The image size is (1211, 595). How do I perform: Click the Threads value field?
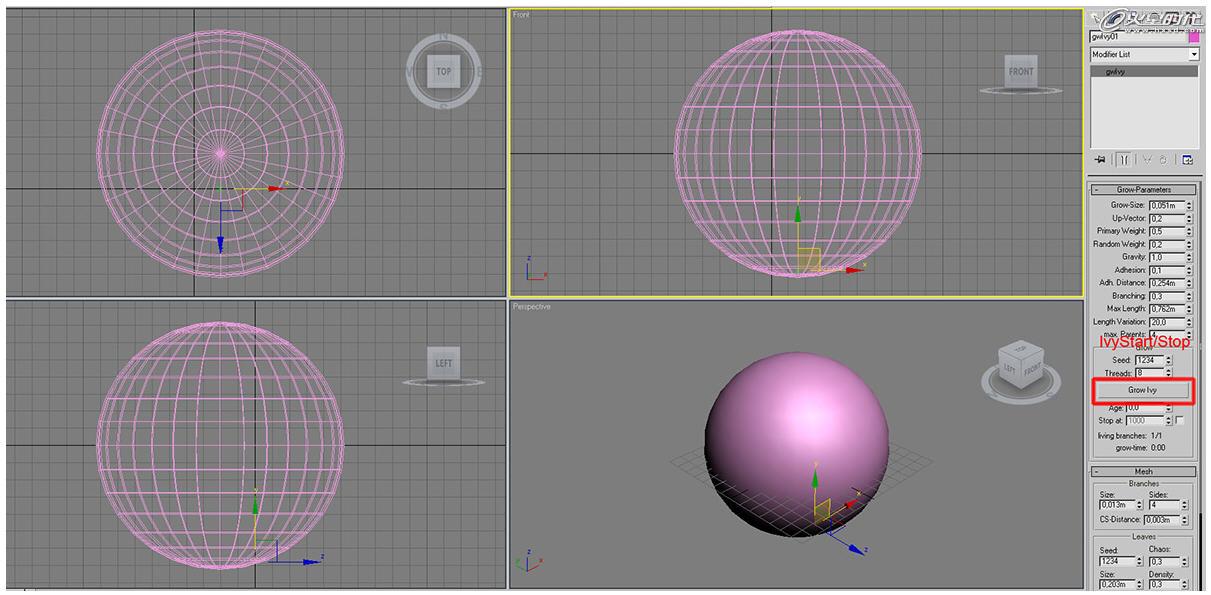pyautogui.click(x=1149, y=373)
